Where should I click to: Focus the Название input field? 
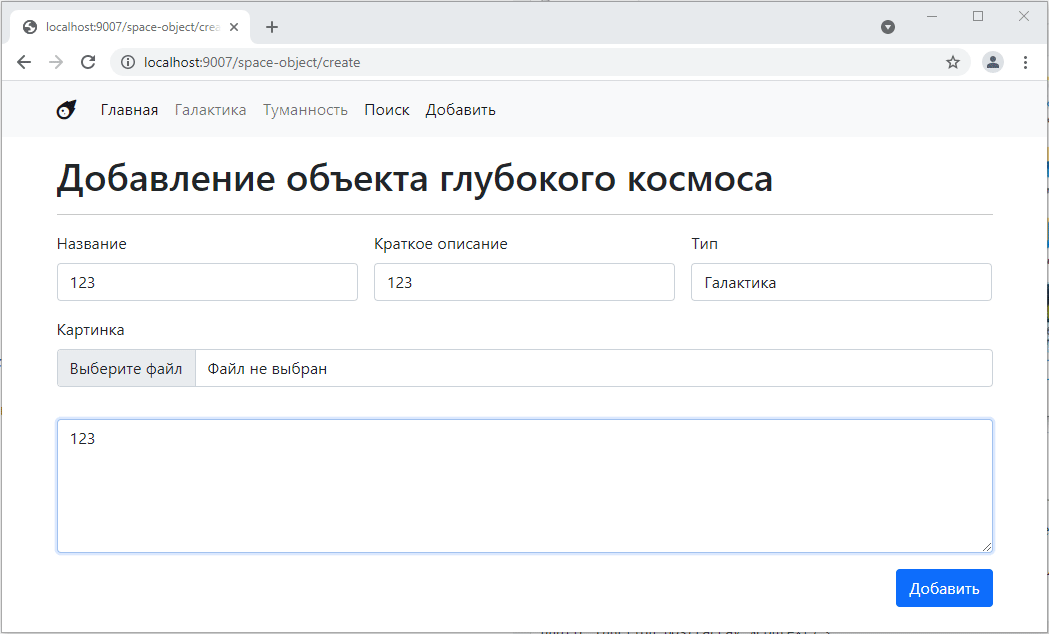coord(207,282)
